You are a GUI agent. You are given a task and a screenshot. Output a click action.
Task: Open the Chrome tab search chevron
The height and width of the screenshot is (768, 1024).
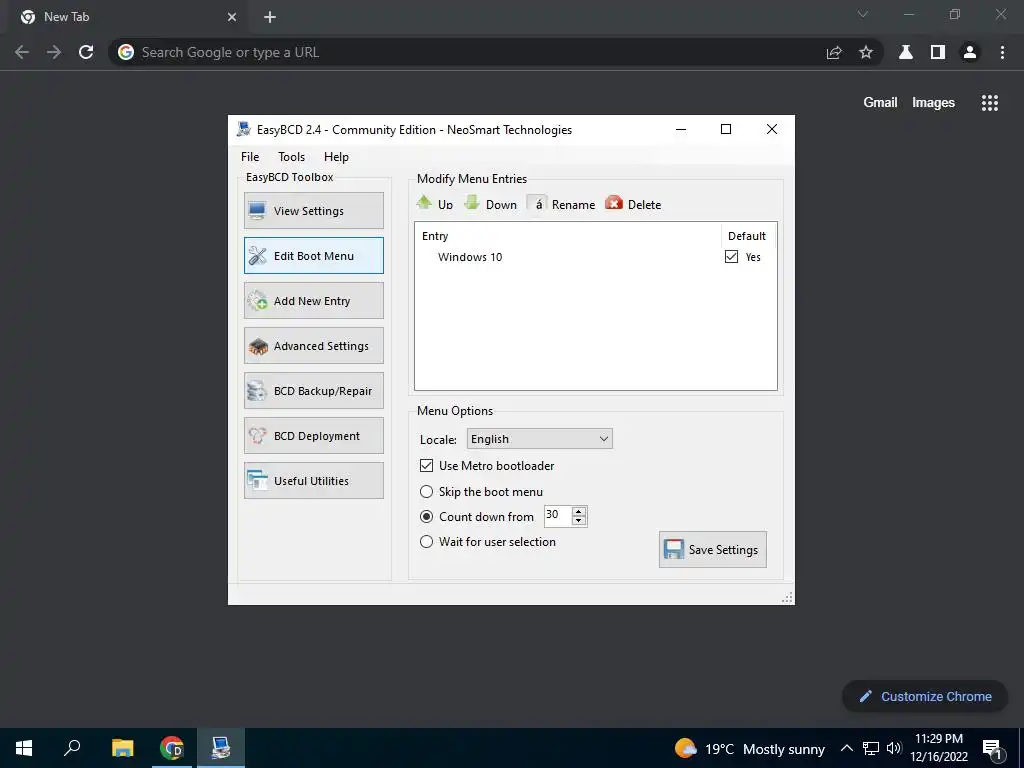coord(863,14)
